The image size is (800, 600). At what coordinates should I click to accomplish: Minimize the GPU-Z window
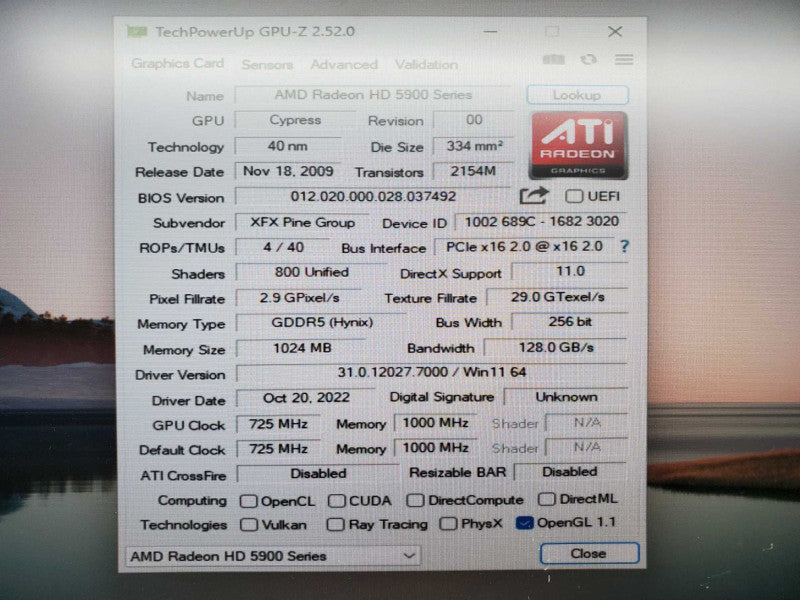click(490, 32)
